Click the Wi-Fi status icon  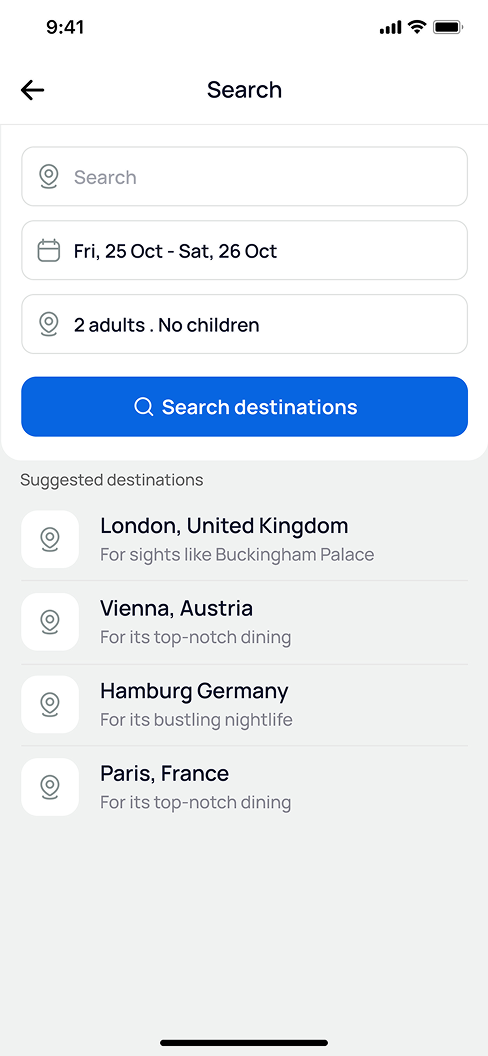click(417, 27)
